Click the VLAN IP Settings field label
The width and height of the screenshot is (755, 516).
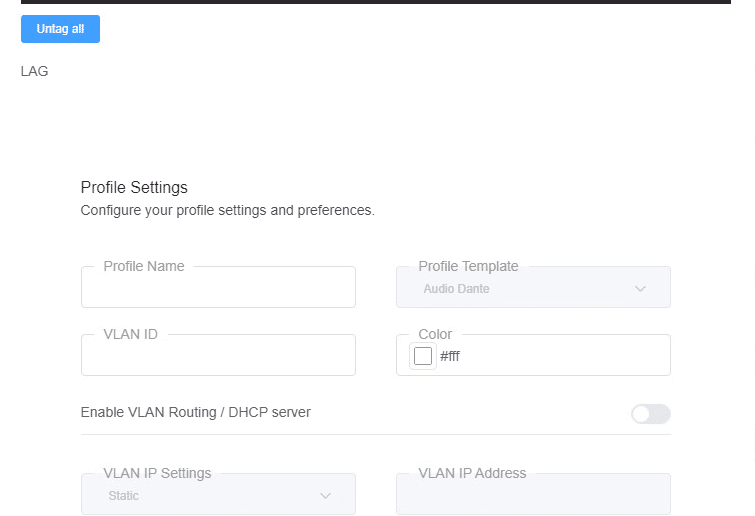[157, 473]
